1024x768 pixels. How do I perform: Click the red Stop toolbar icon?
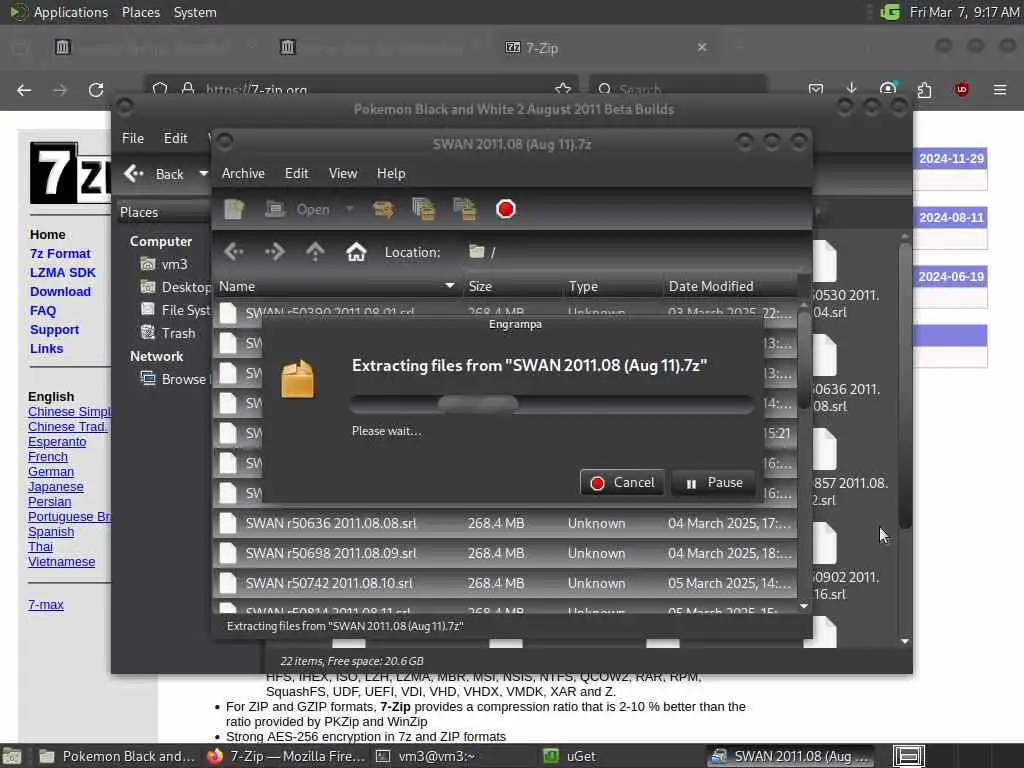point(505,209)
